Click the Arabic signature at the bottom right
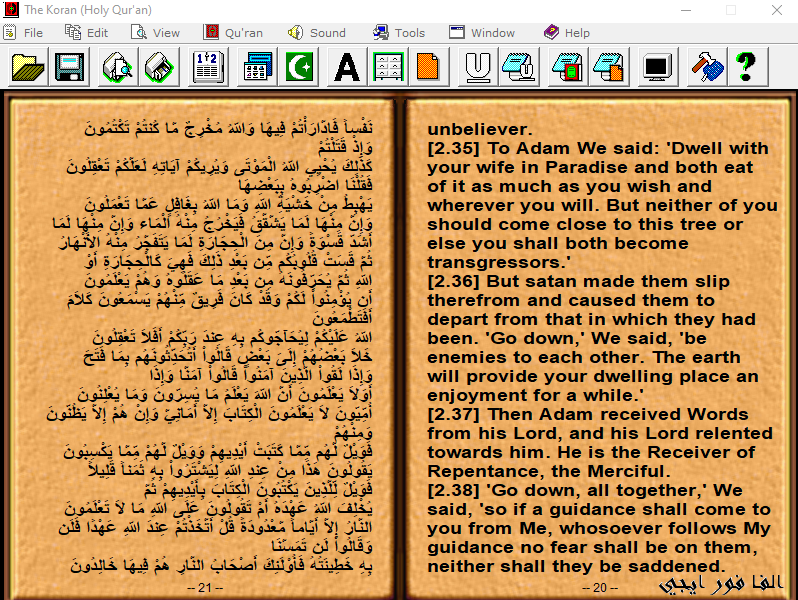Image resolution: width=798 pixels, height=600 pixels. 720,585
